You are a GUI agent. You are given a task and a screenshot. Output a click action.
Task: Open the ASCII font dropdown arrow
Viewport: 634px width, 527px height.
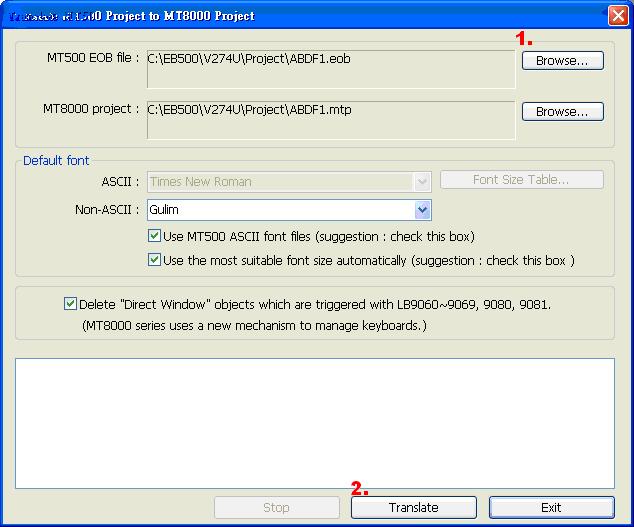pos(422,182)
